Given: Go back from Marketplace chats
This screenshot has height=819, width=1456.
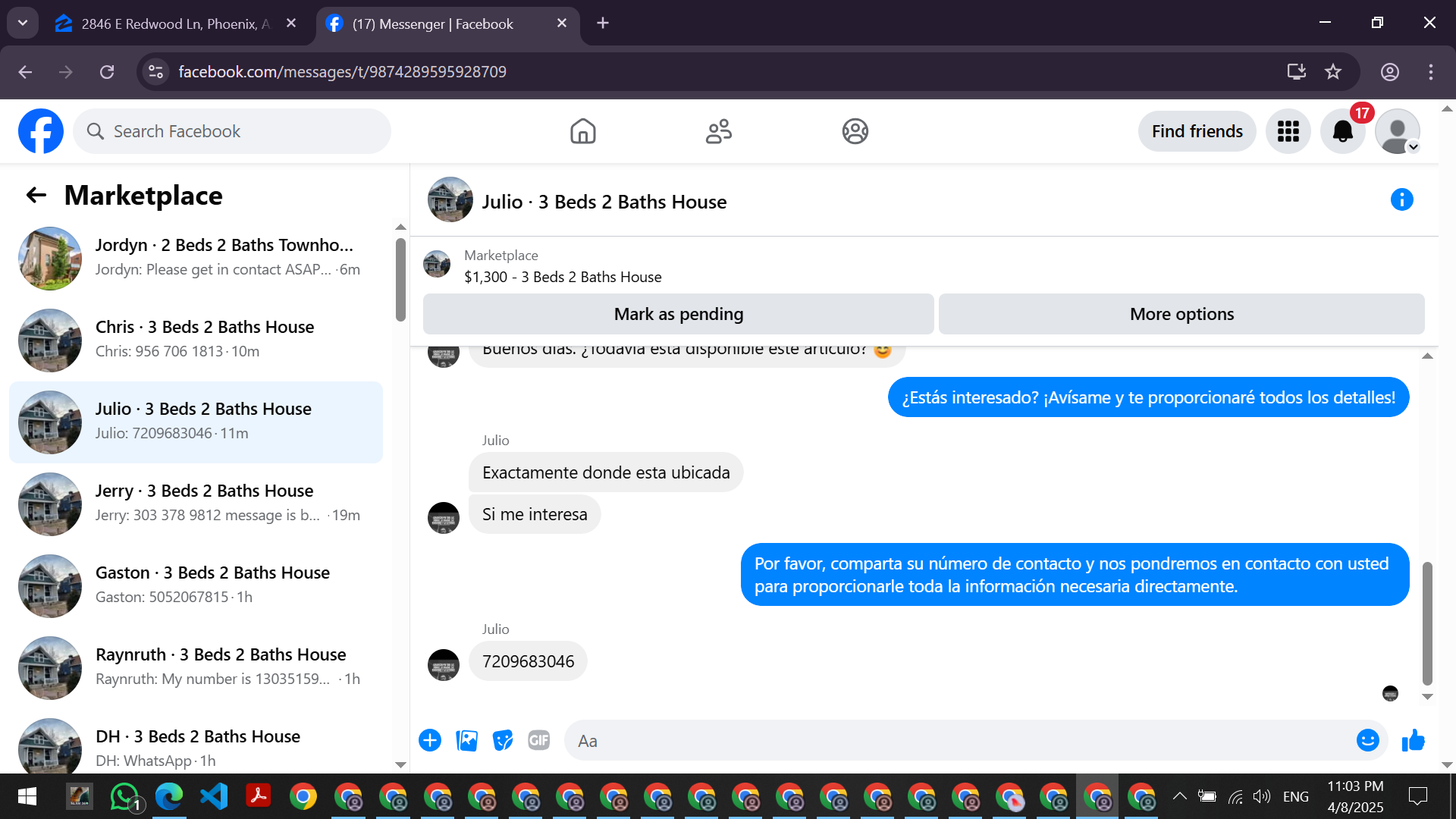Looking at the screenshot, I should click(x=36, y=196).
